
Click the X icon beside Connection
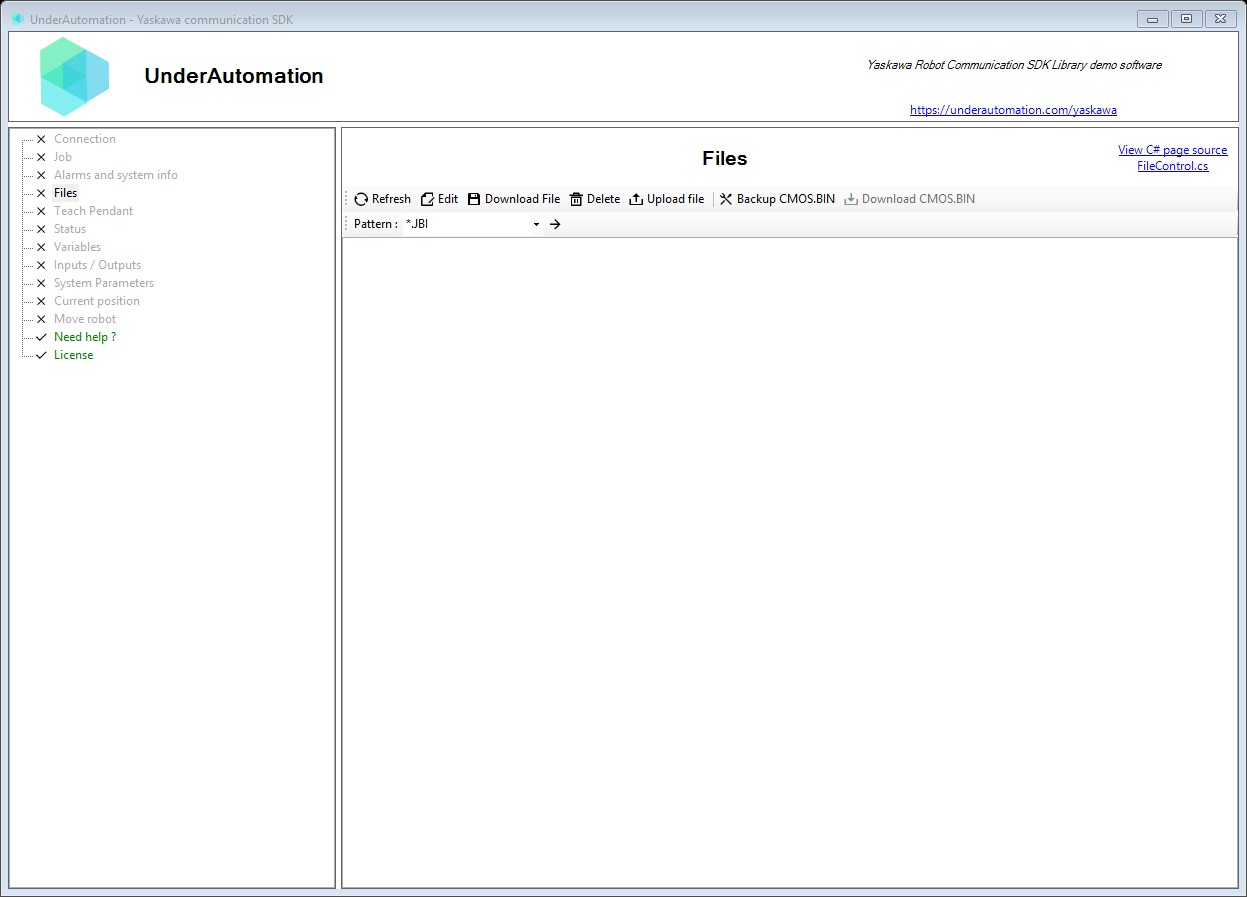point(41,139)
